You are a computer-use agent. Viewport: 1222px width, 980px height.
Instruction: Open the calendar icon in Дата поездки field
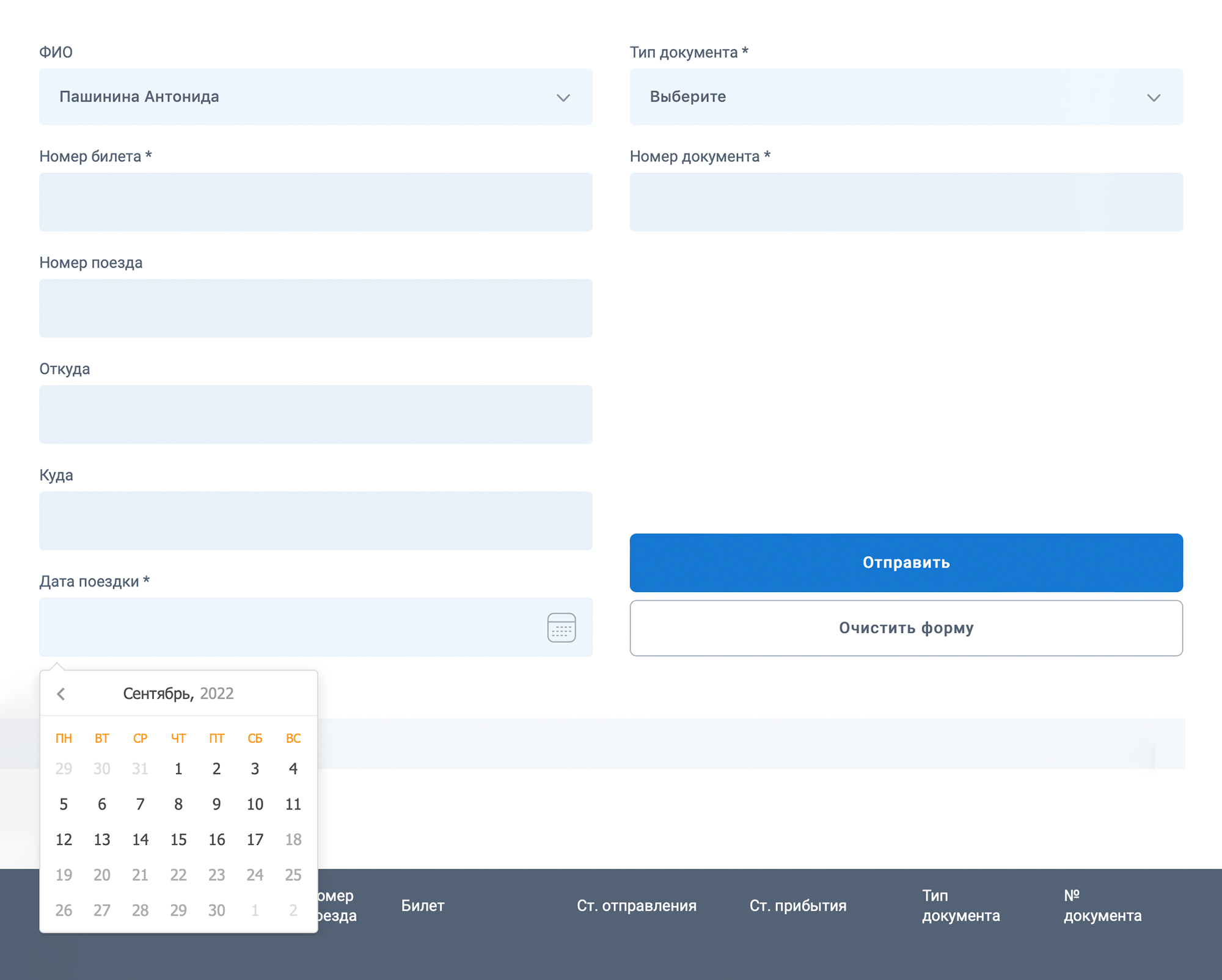click(x=562, y=627)
